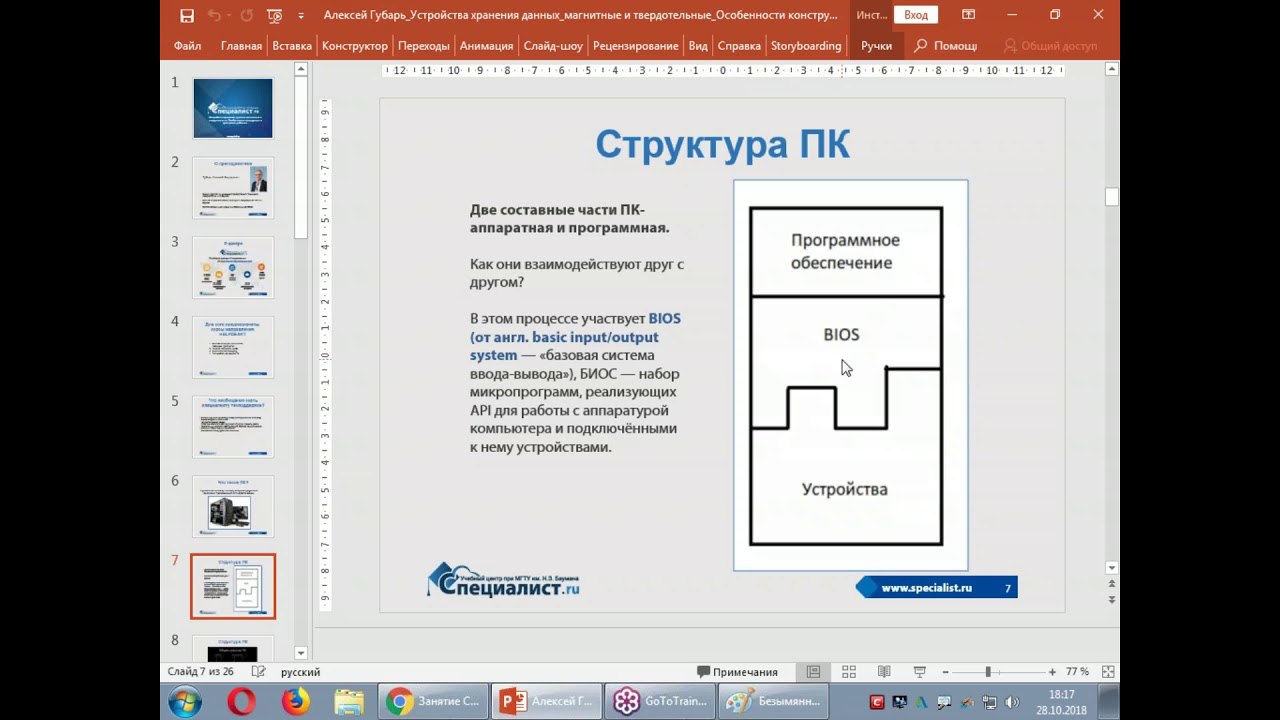Select slide 5 thumbnail
The height and width of the screenshot is (720, 1280).
pos(233,427)
